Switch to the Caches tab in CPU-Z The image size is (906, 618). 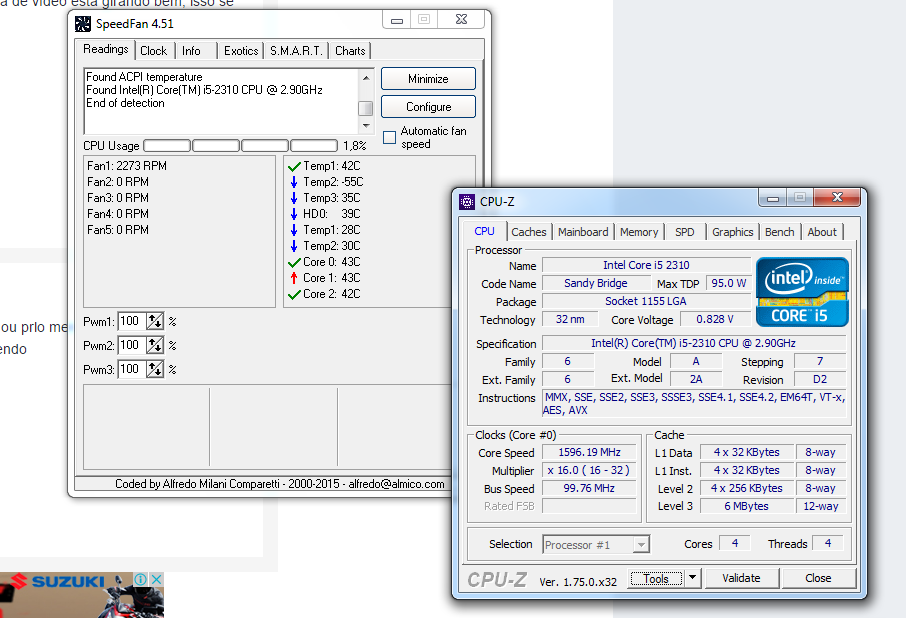tap(529, 232)
